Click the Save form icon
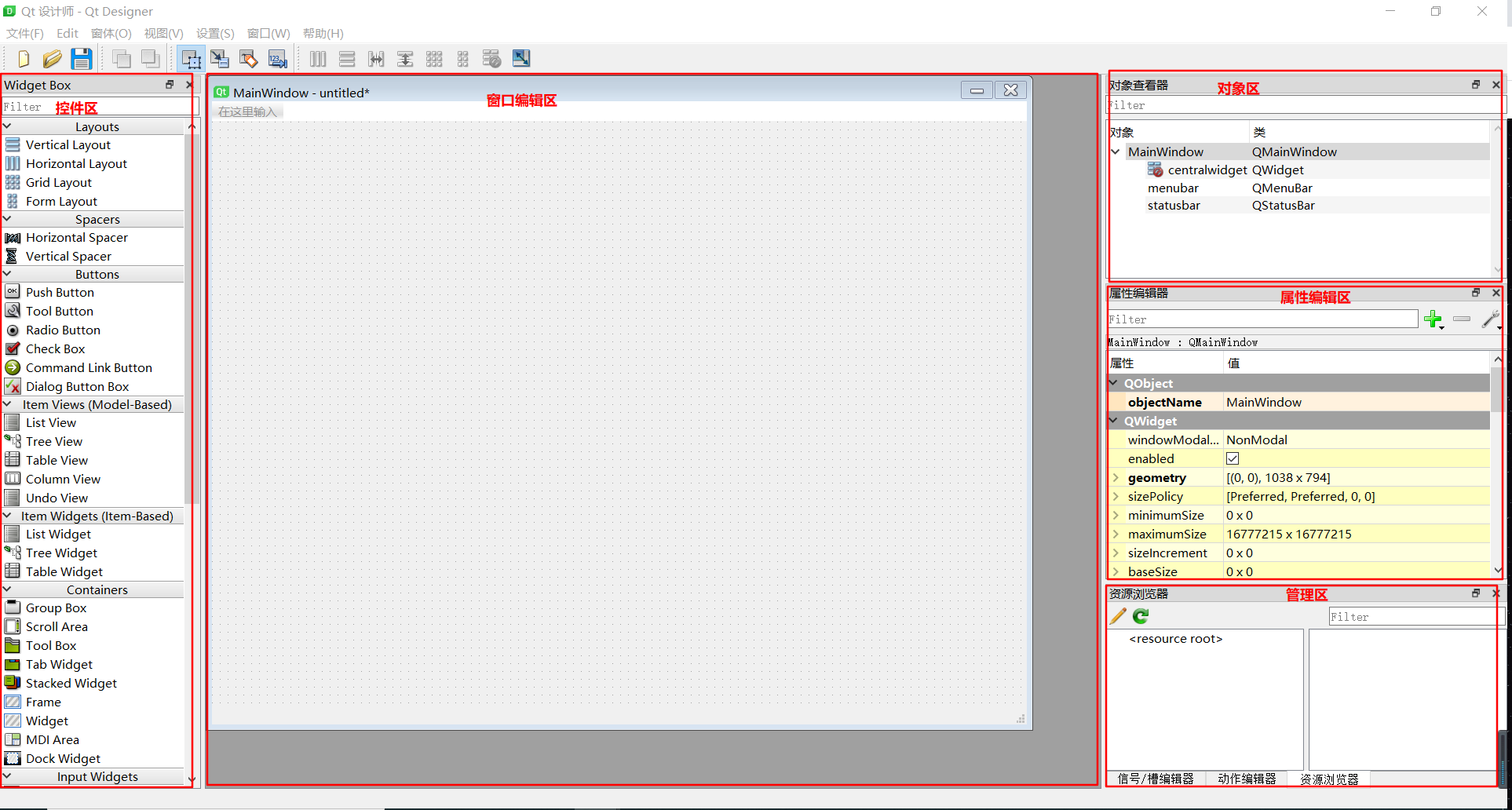1512x810 pixels. pos(81,58)
